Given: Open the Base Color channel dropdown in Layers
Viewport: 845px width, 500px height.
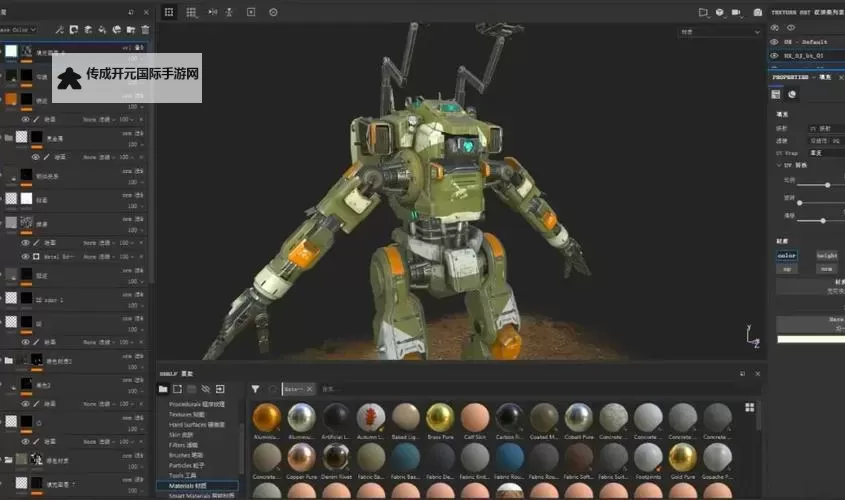Looking at the screenshot, I should click(x=18, y=30).
